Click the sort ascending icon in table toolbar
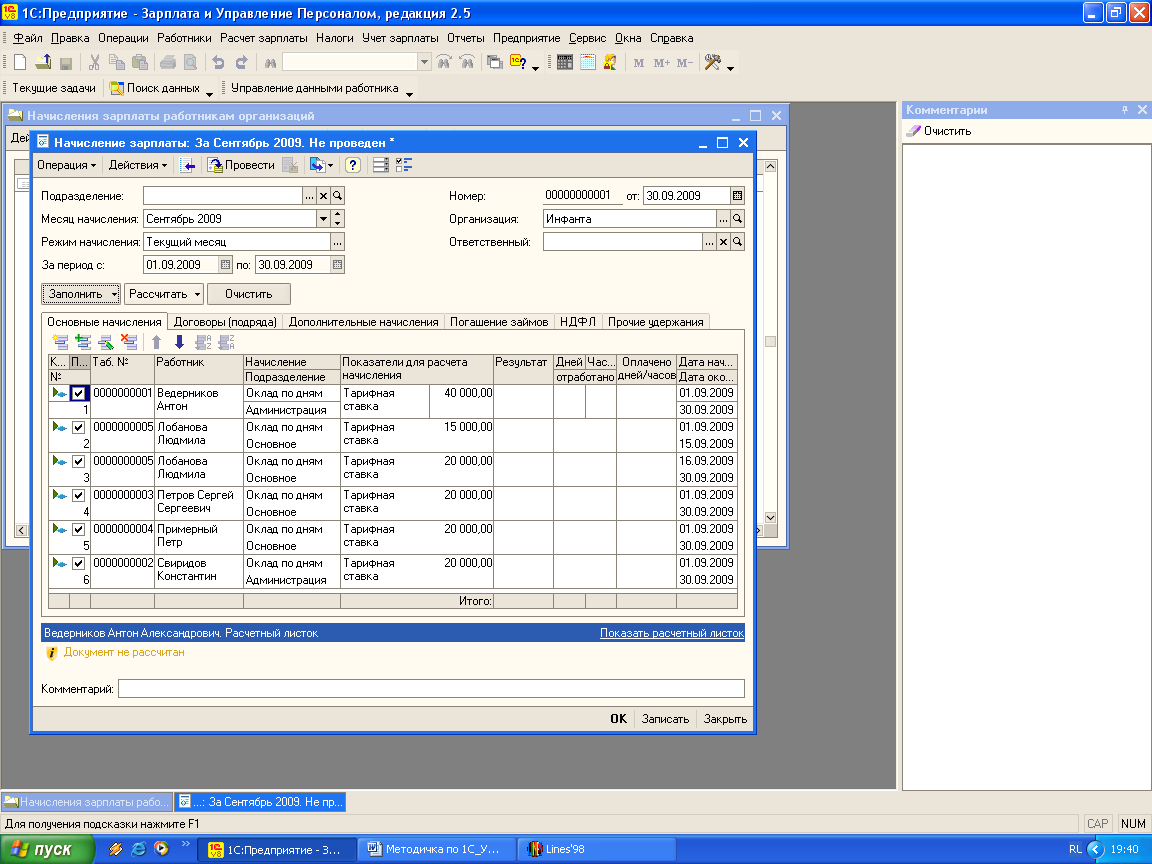 204,342
